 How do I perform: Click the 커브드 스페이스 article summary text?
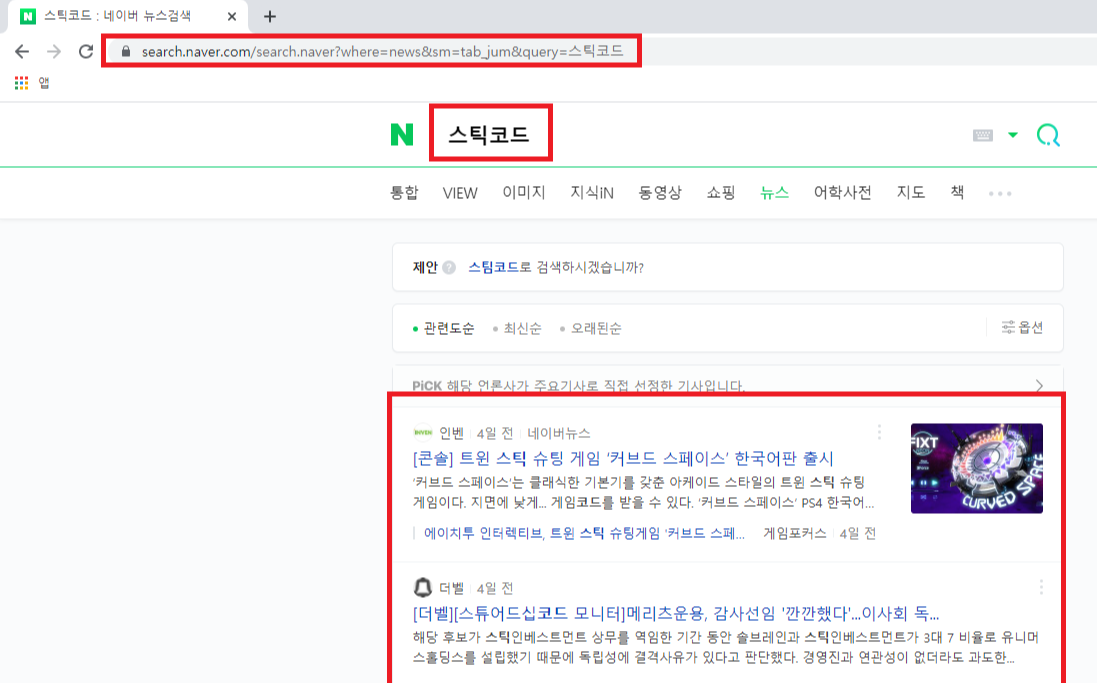644,493
